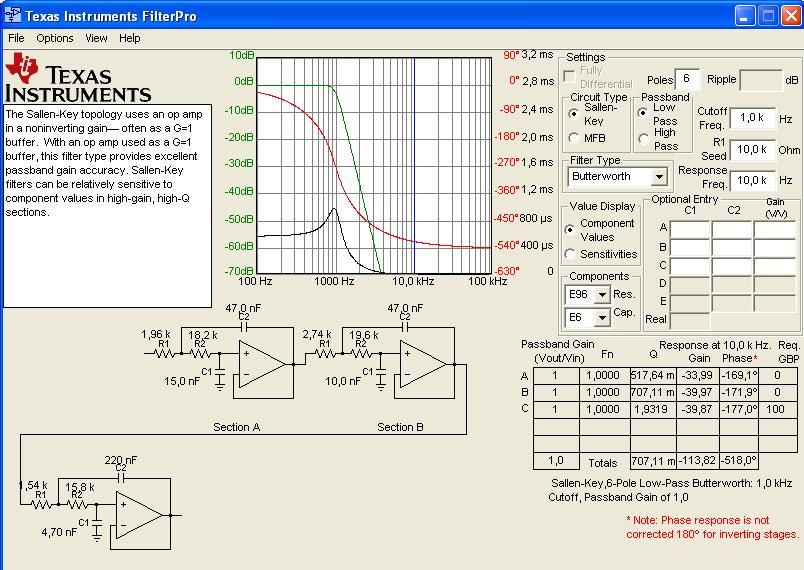Screen dimensions: 804x570
Task: Click the Totals gain value -113,82
Action: pyautogui.click(x=697, y=461)
